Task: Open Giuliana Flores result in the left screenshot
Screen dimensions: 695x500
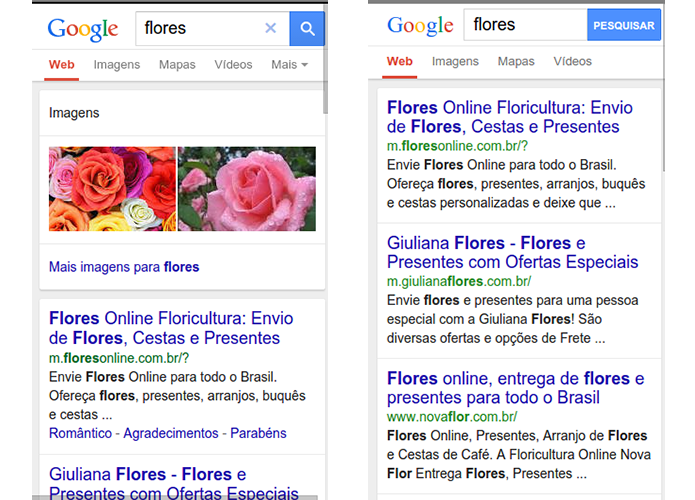Action: click(x=174, y=483)
